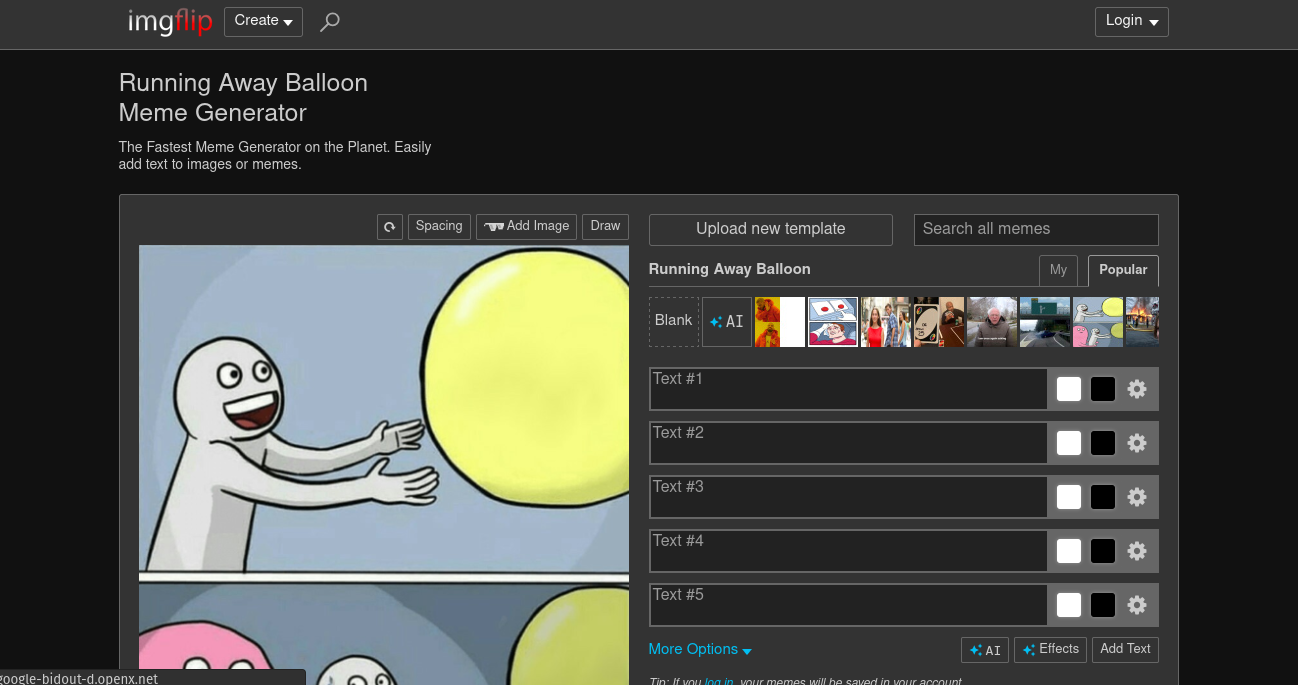Select the Distracted Boyfriend template thumbnail

(x=886, y=321)
